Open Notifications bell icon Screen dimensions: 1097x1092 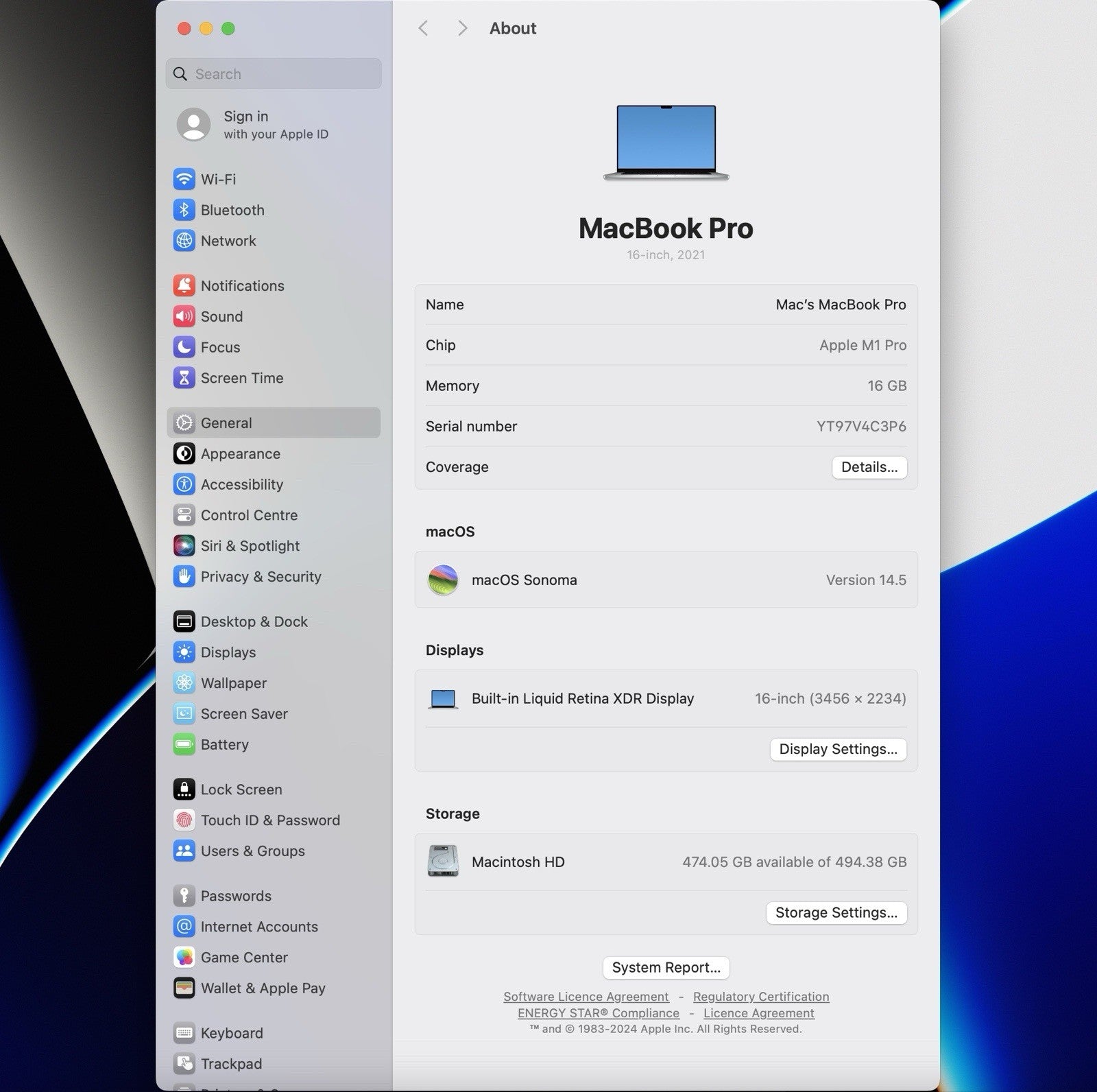click(184, 285)
